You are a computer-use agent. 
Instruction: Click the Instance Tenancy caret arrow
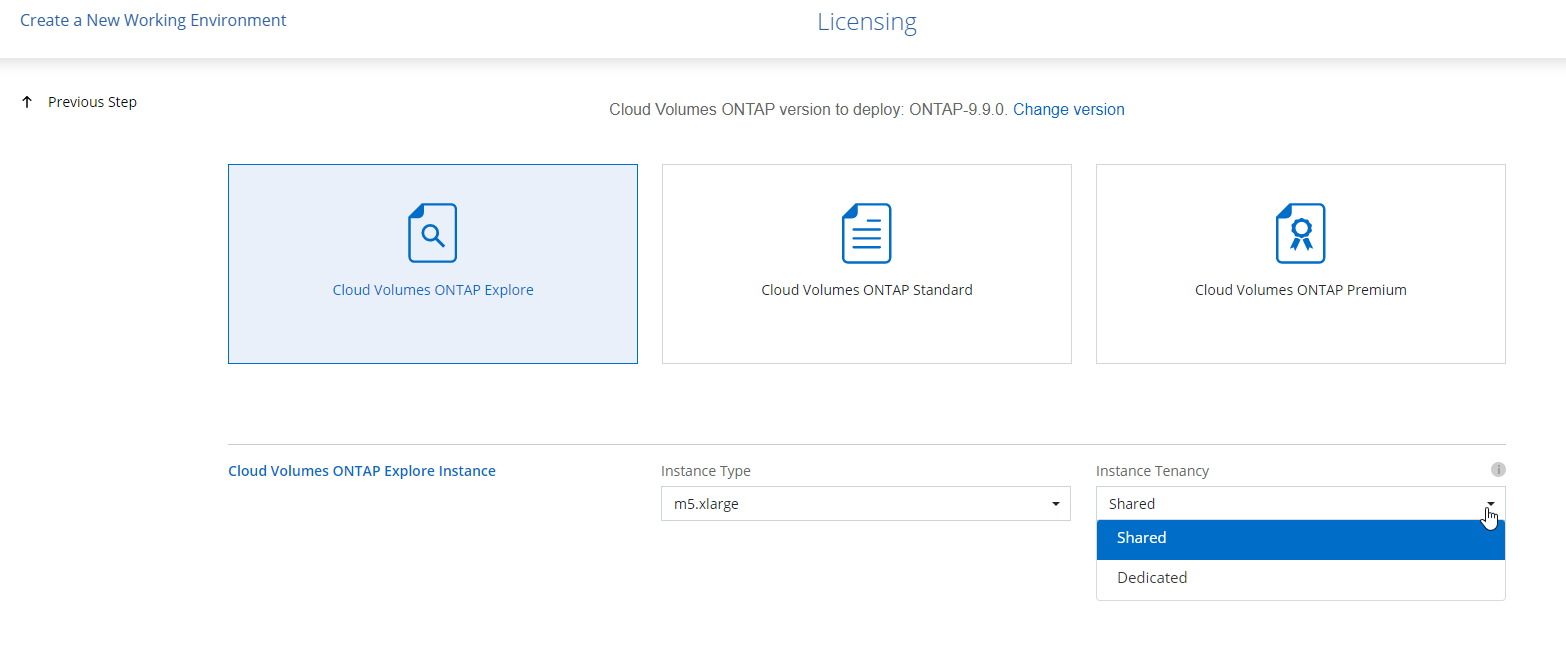click(x=1490, y=504)
